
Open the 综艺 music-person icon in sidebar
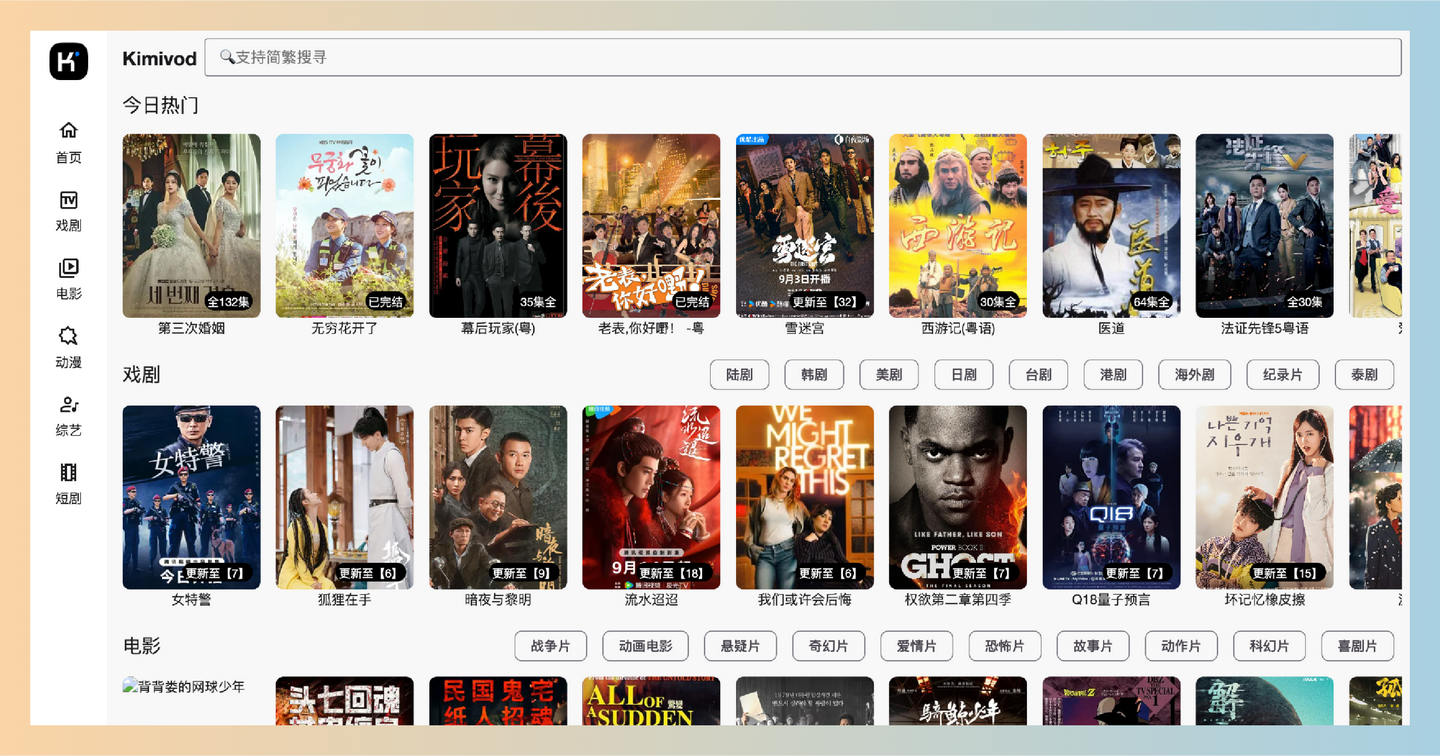click(69, 404)
